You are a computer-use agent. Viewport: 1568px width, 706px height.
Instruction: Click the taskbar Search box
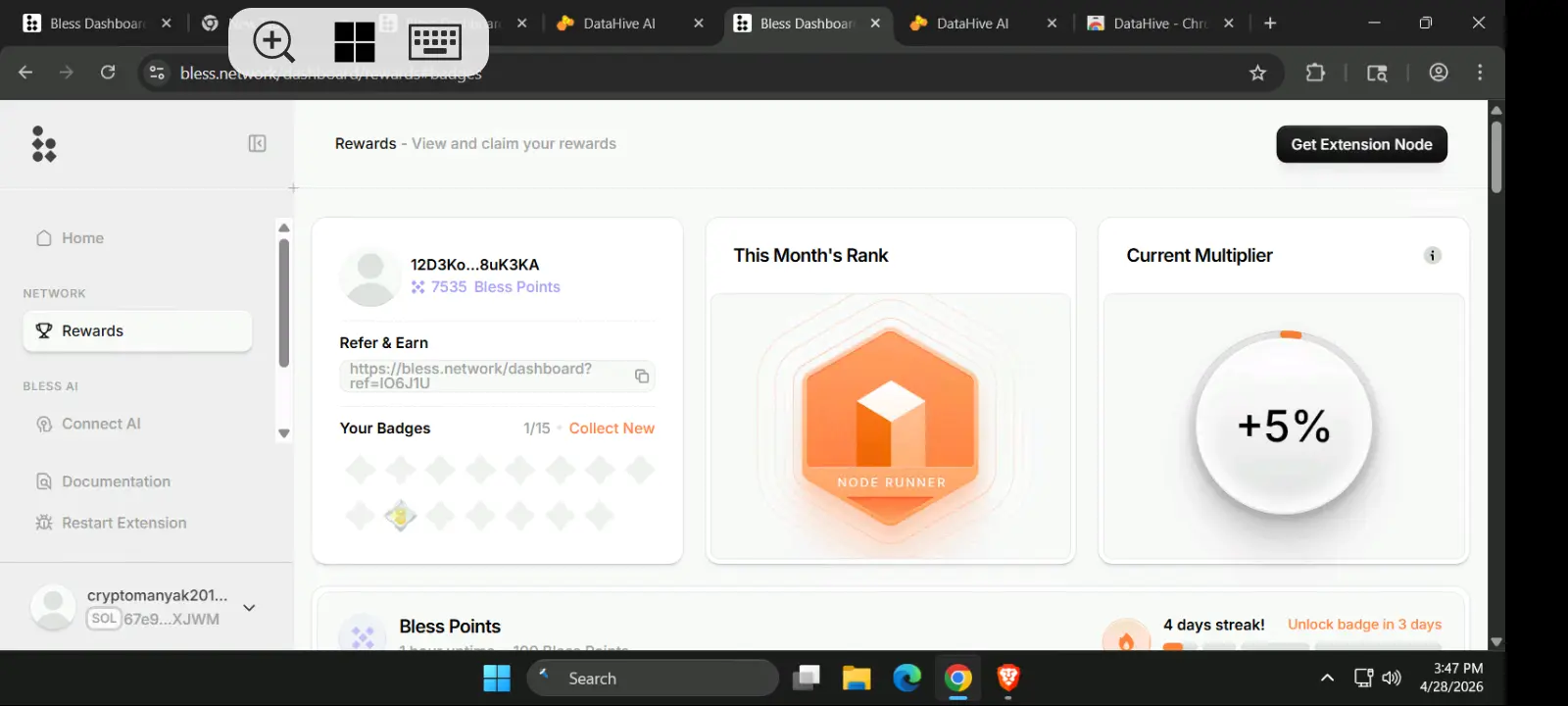pos(653,678)
